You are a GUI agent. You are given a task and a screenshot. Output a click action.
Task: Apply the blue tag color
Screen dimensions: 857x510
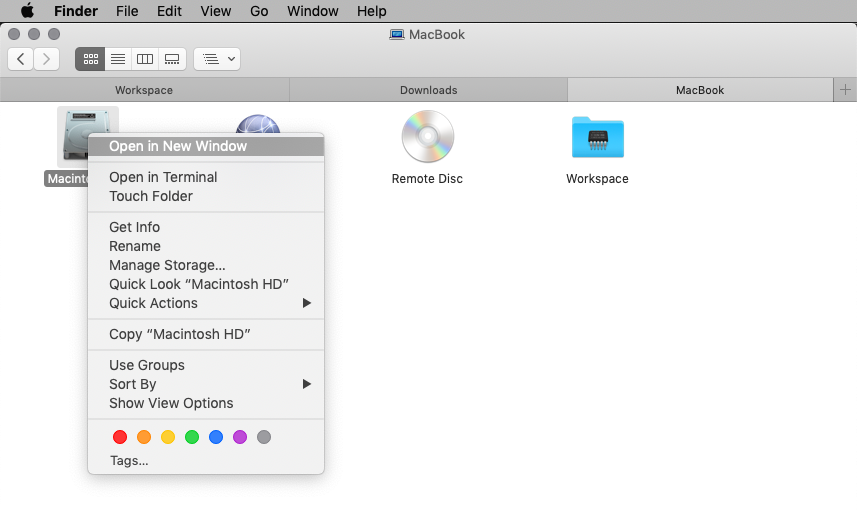[x=216, y=437]
